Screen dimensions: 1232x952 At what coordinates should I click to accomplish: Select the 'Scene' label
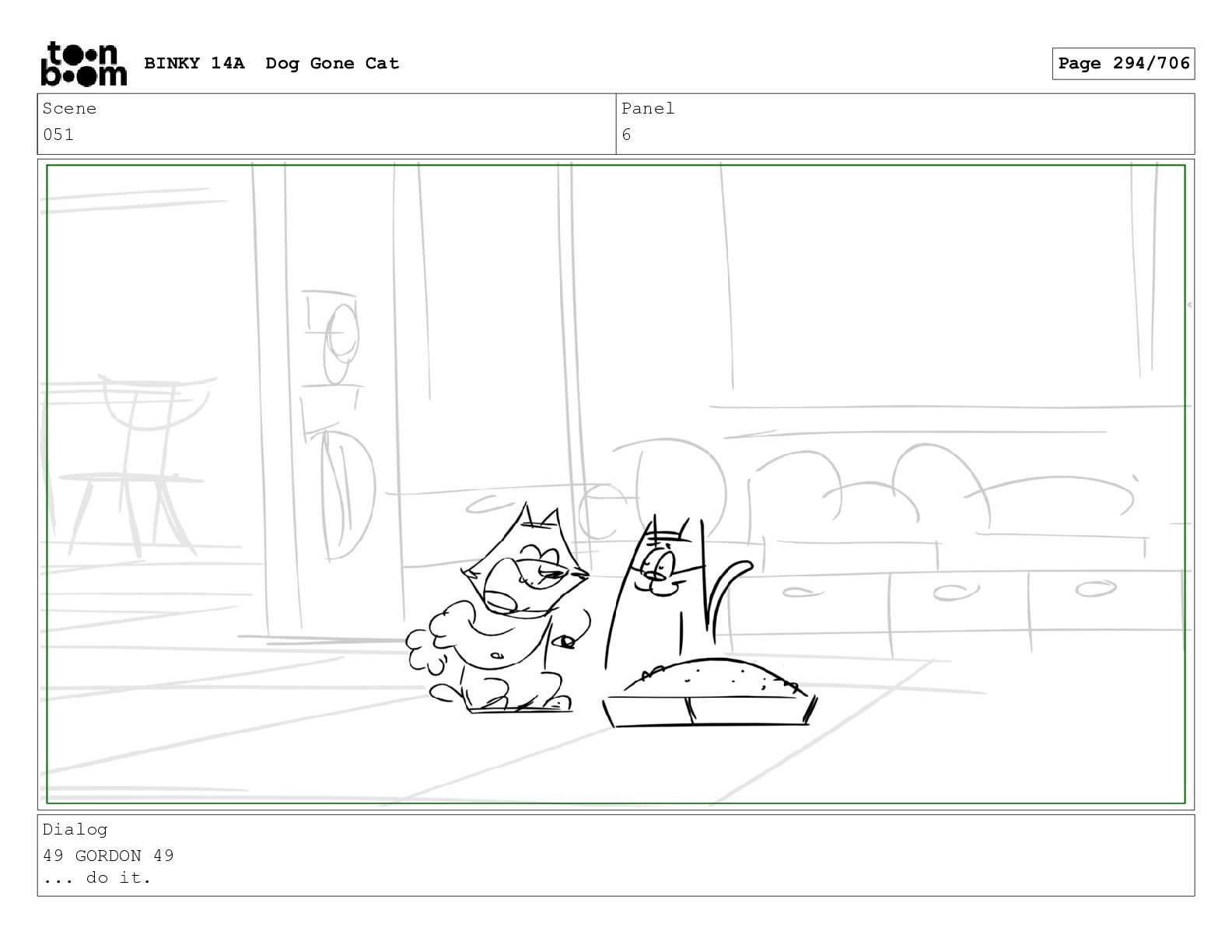tap(69, 109)
